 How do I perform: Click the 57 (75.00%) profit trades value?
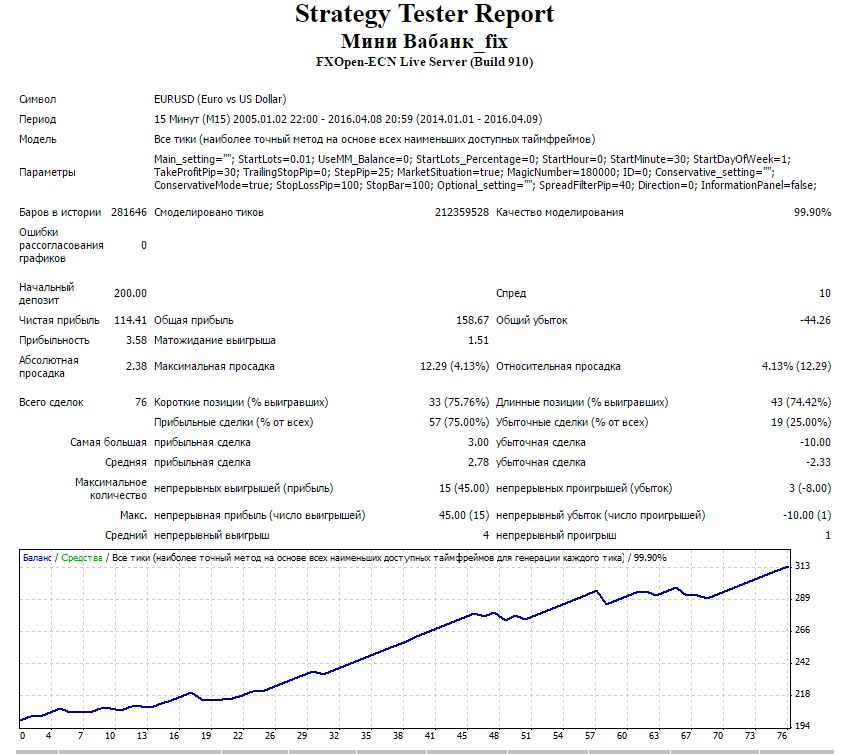459,422
